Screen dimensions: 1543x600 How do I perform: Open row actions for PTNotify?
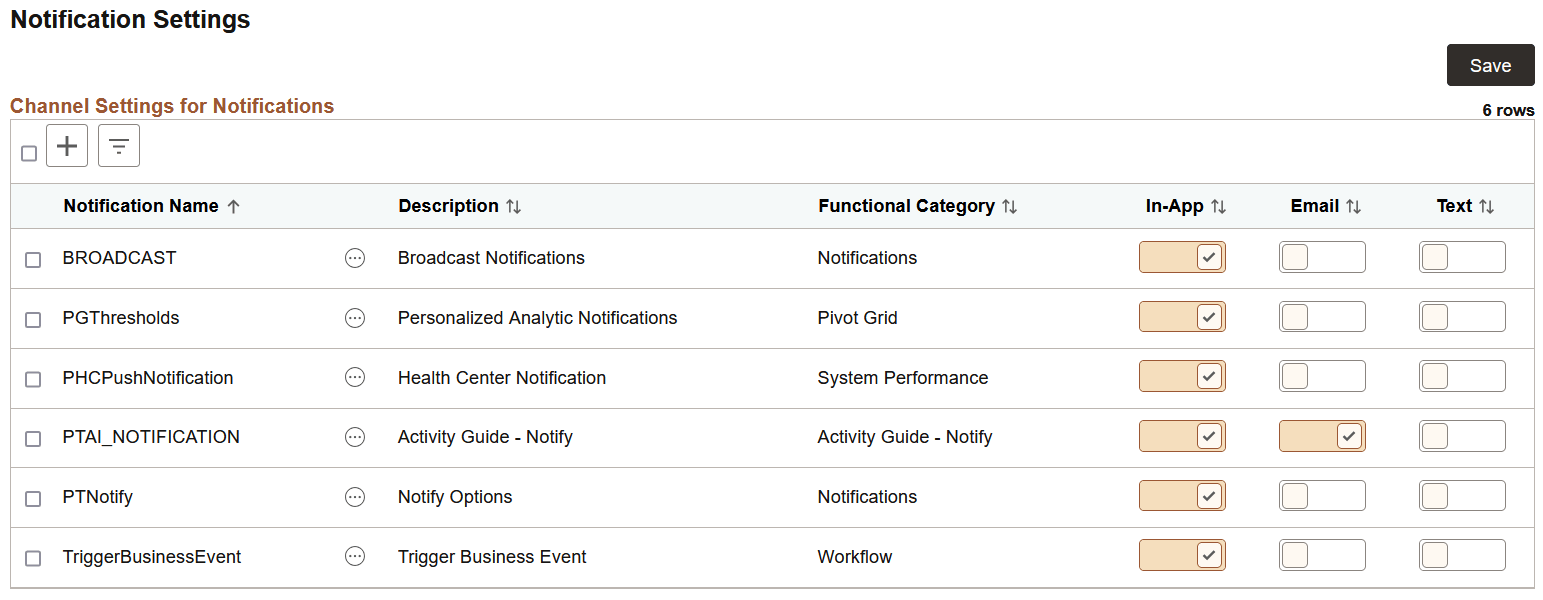click(x=355, y=497)
